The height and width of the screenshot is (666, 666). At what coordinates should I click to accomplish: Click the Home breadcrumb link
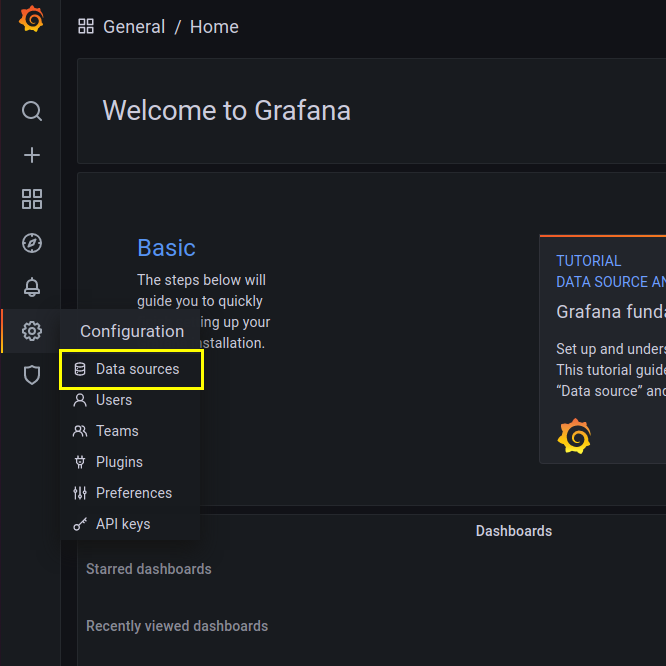tap(214, 27)
